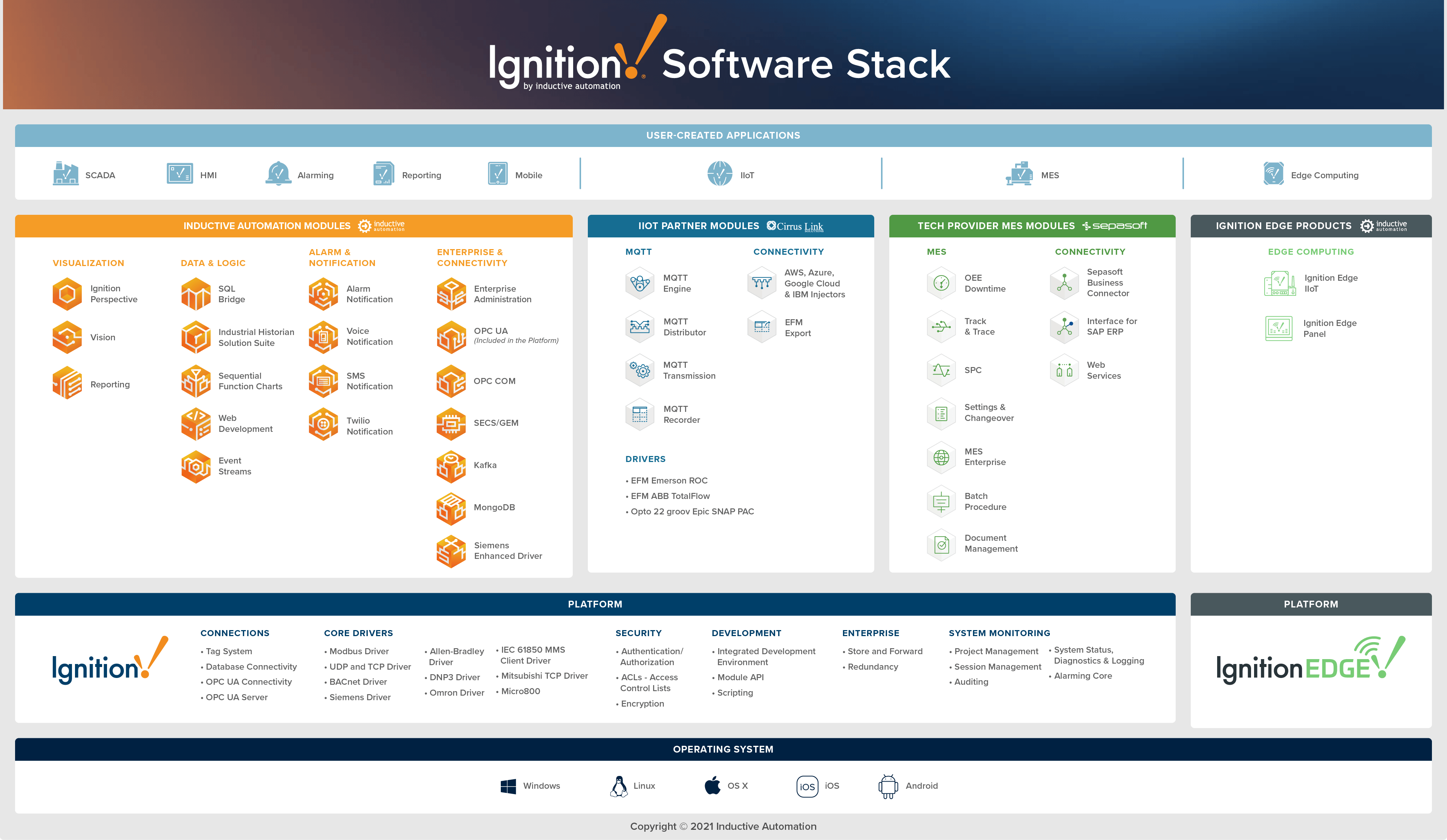Select the MQTT Distributor icon

click(640, 327)
